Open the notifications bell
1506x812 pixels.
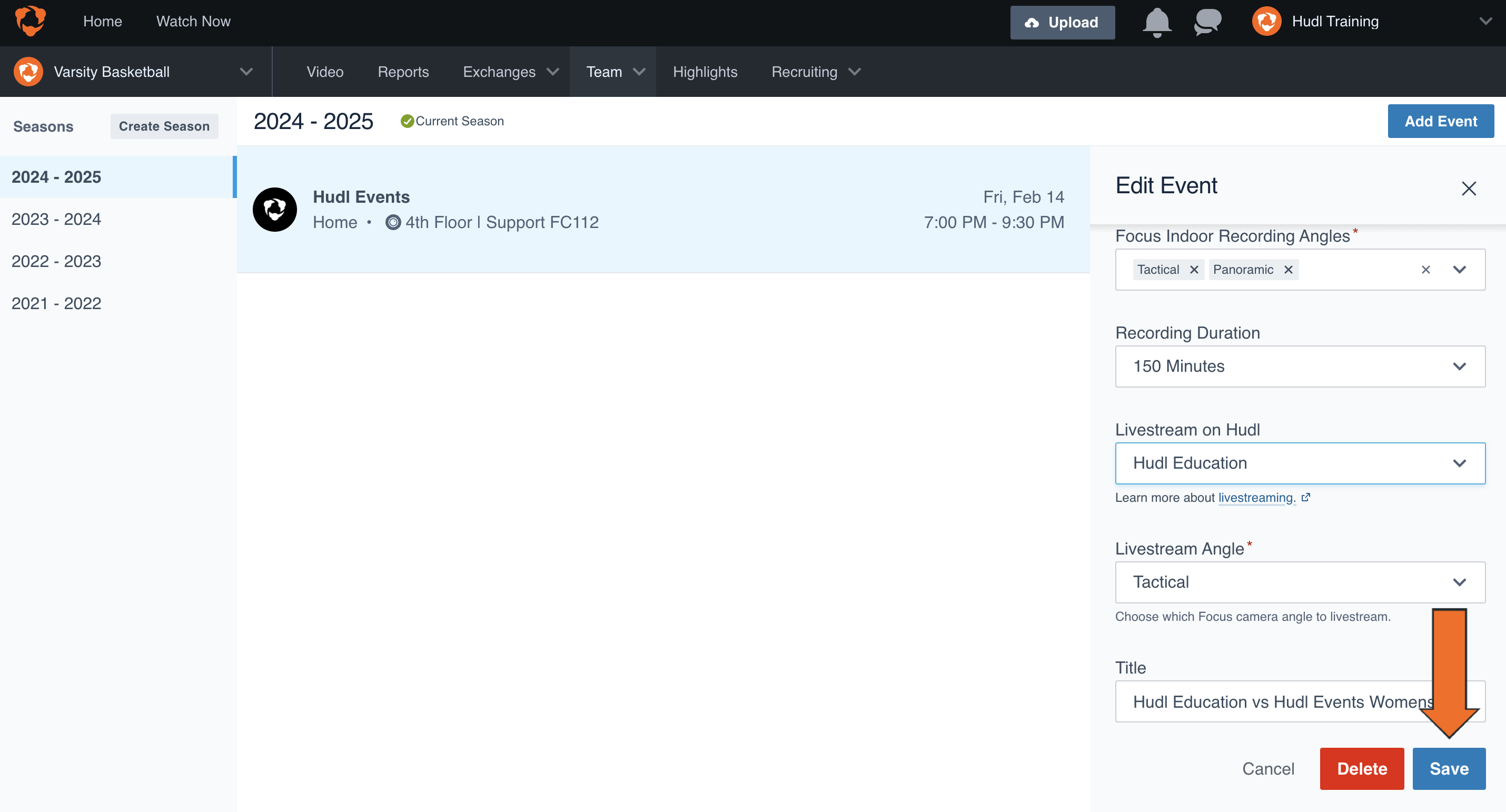point(1156,22)
